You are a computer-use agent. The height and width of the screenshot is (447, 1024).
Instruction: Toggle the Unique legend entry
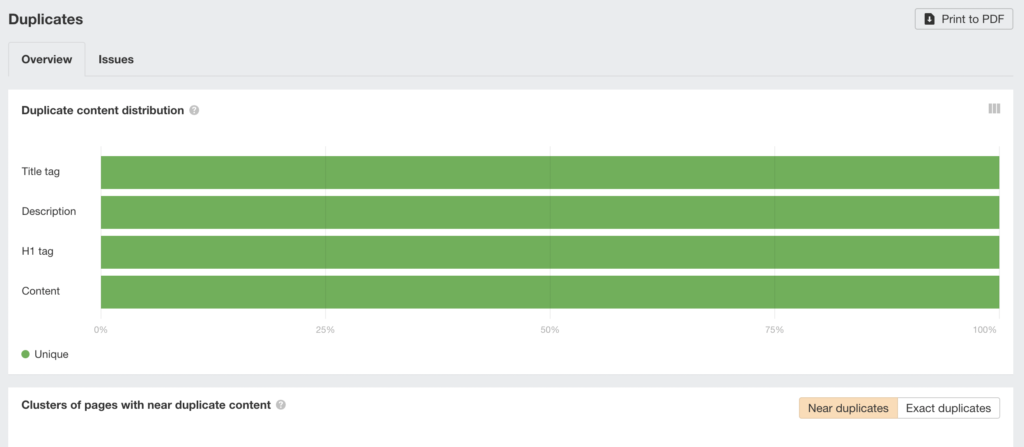(x=45, y=354)
